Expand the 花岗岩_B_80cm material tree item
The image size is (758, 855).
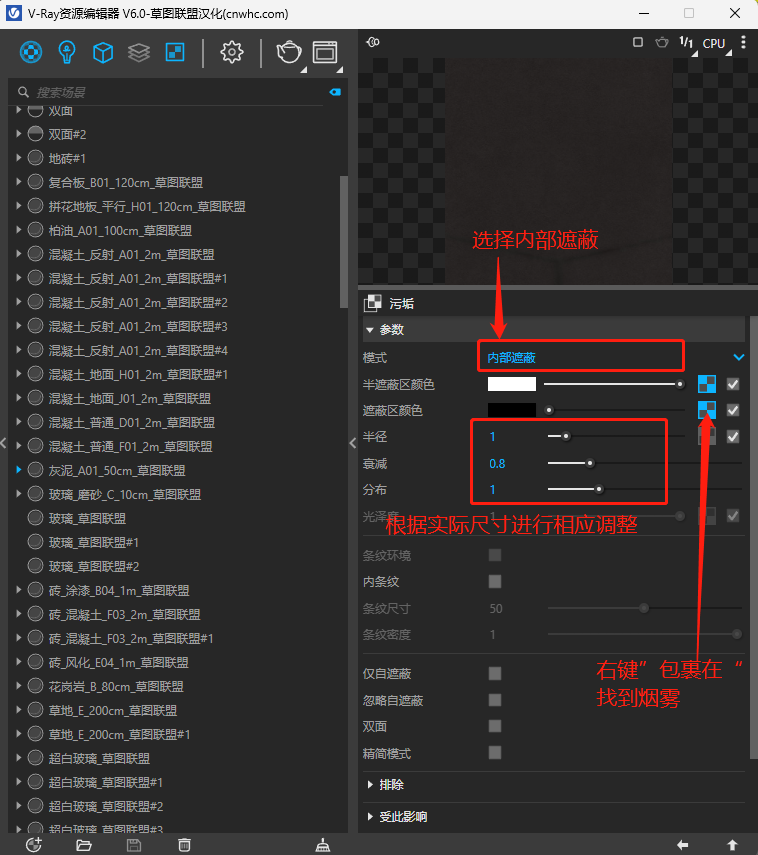18,686
